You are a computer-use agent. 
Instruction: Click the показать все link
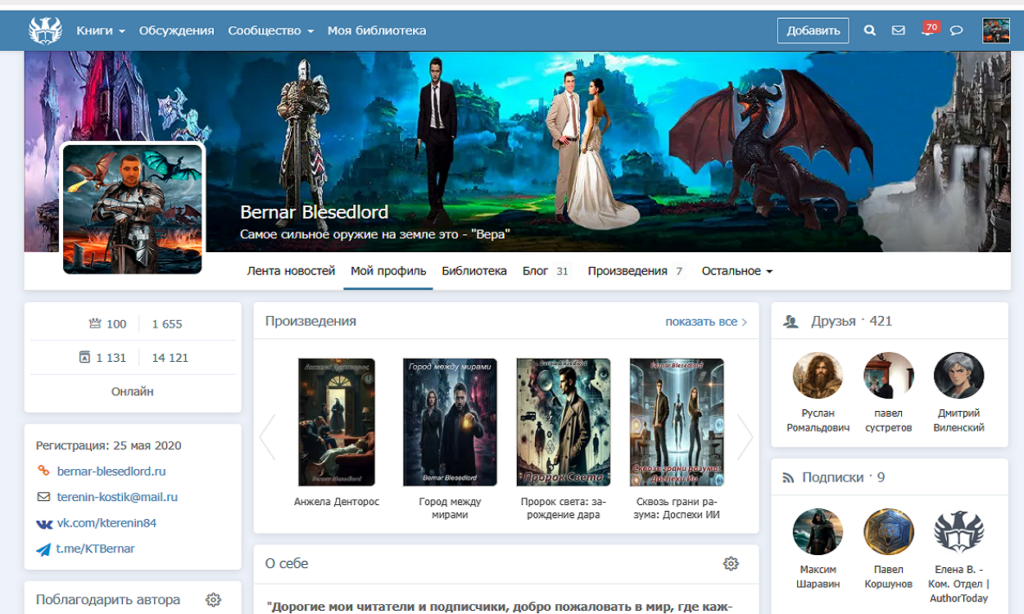706,322
